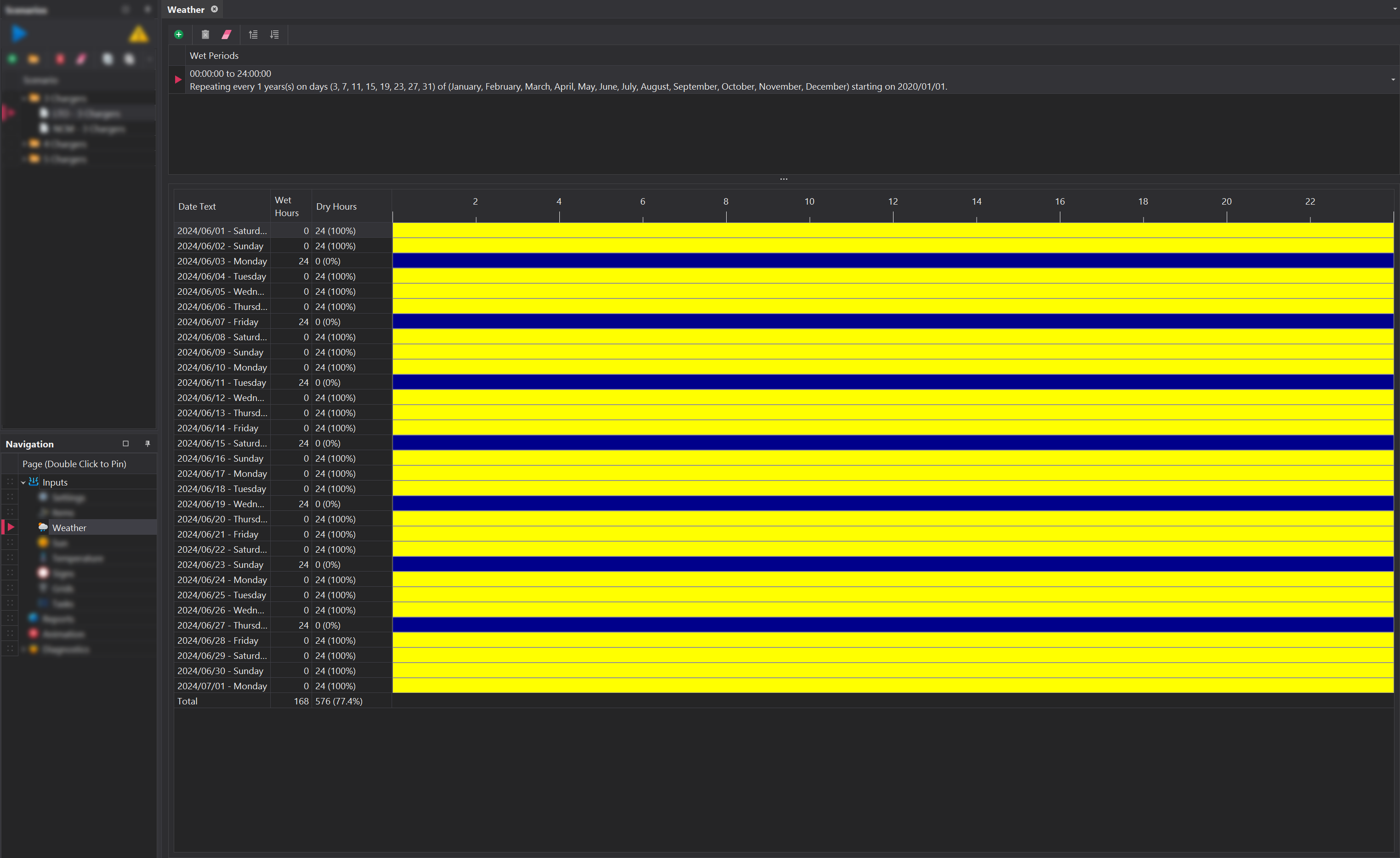Move wet period up in list
Image resolution: width=1400 pixels, height=858 pixels.
point(253,34)
